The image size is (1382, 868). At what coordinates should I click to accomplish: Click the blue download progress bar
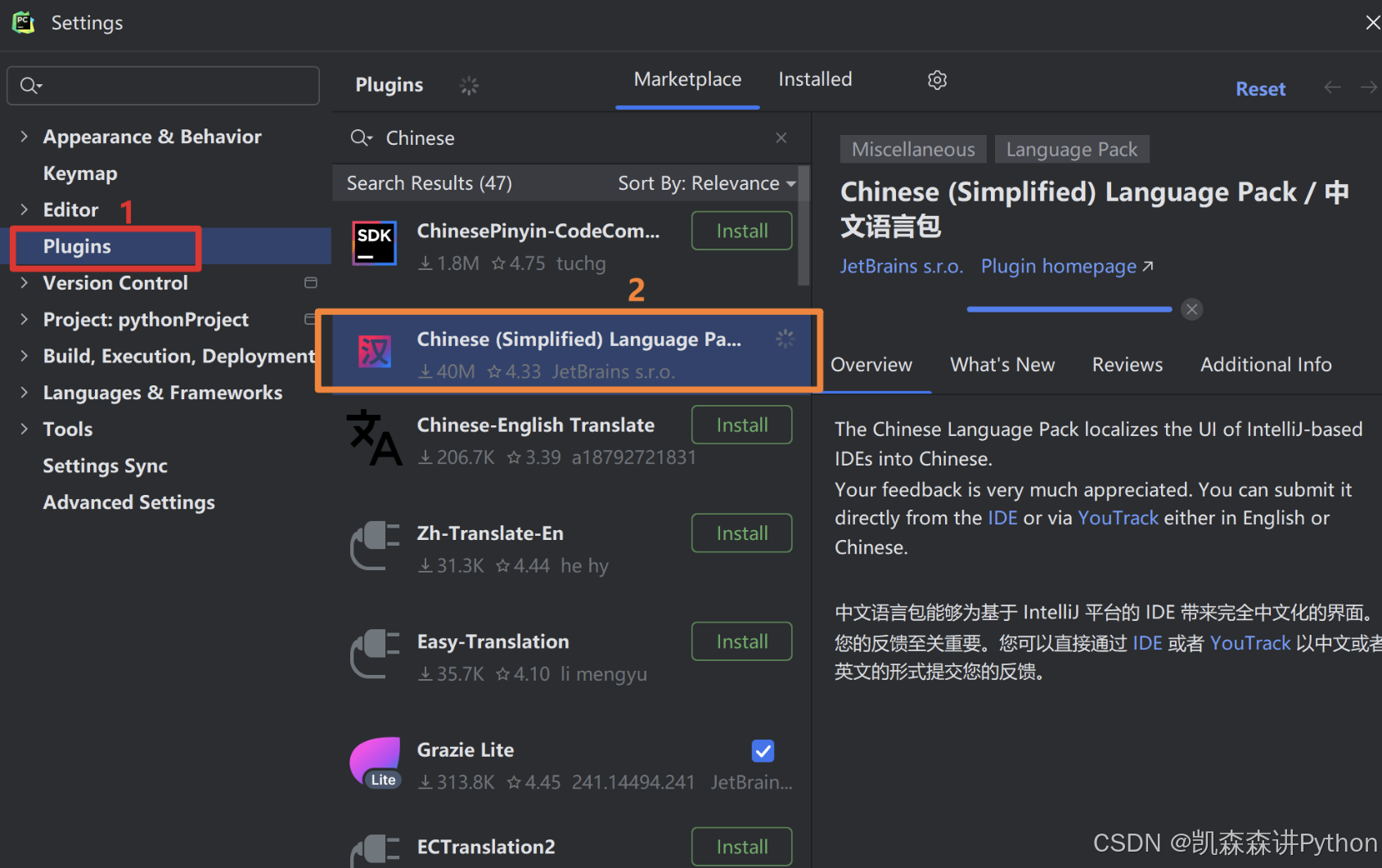coord(1069,309)
